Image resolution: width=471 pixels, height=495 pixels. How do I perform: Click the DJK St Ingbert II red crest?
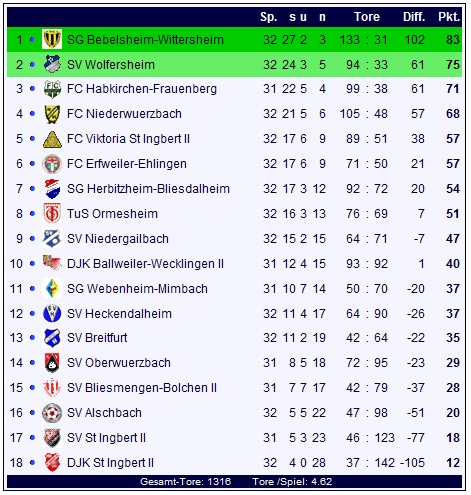pos(52,463)
